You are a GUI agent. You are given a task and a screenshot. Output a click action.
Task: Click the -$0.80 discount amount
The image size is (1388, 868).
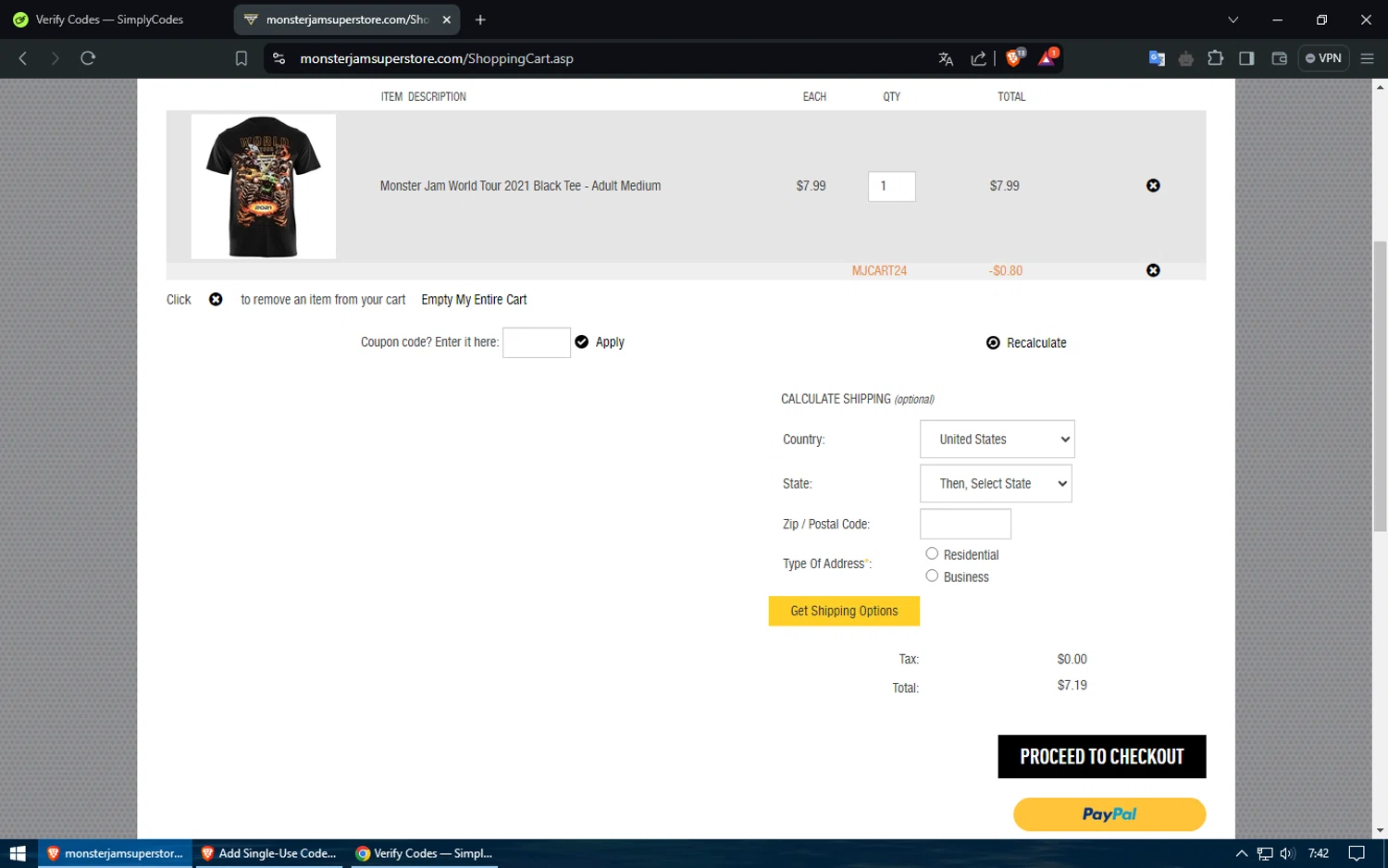click(x=1006, y=271)
